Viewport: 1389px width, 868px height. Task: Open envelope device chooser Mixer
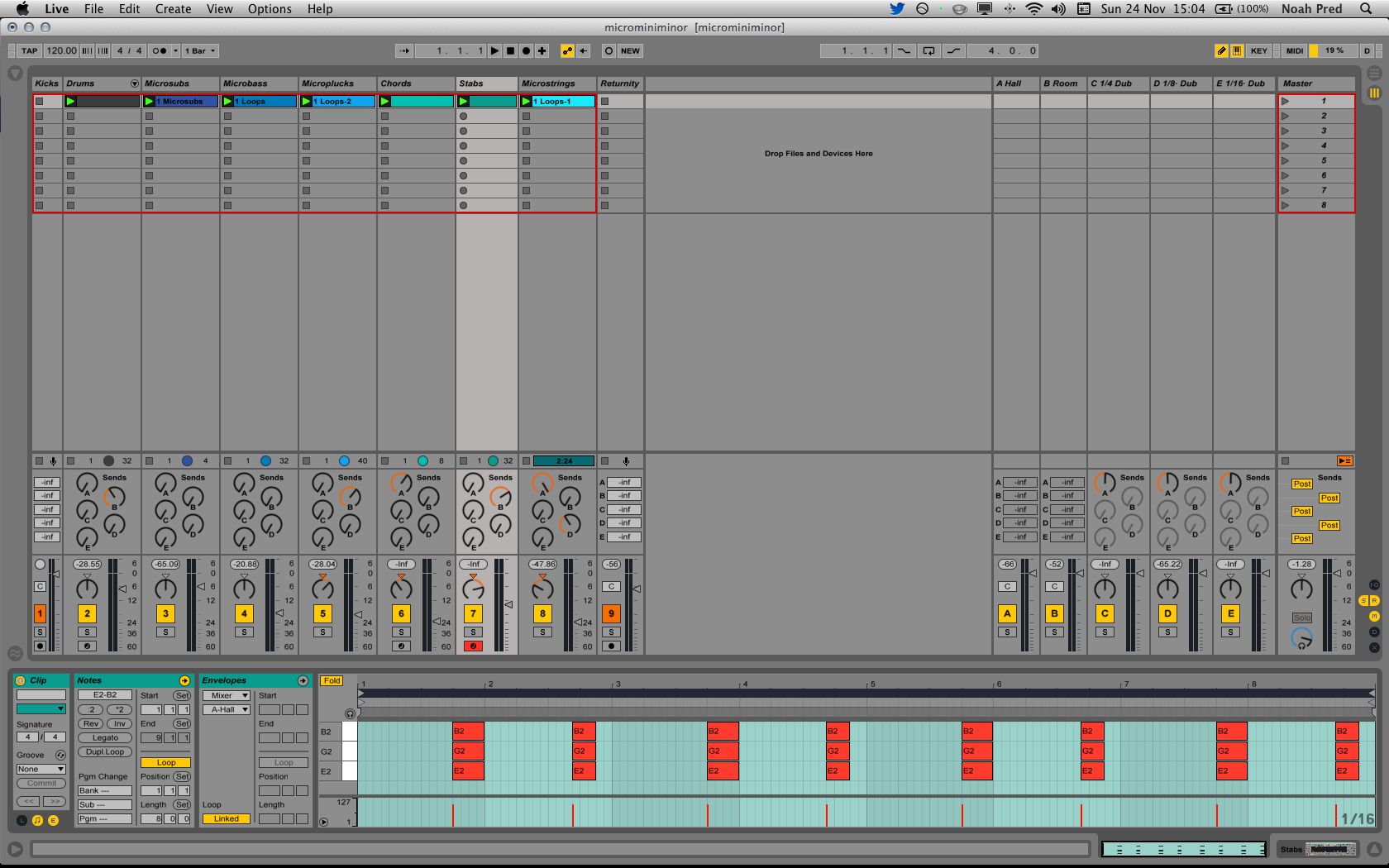tap(226, 696)
